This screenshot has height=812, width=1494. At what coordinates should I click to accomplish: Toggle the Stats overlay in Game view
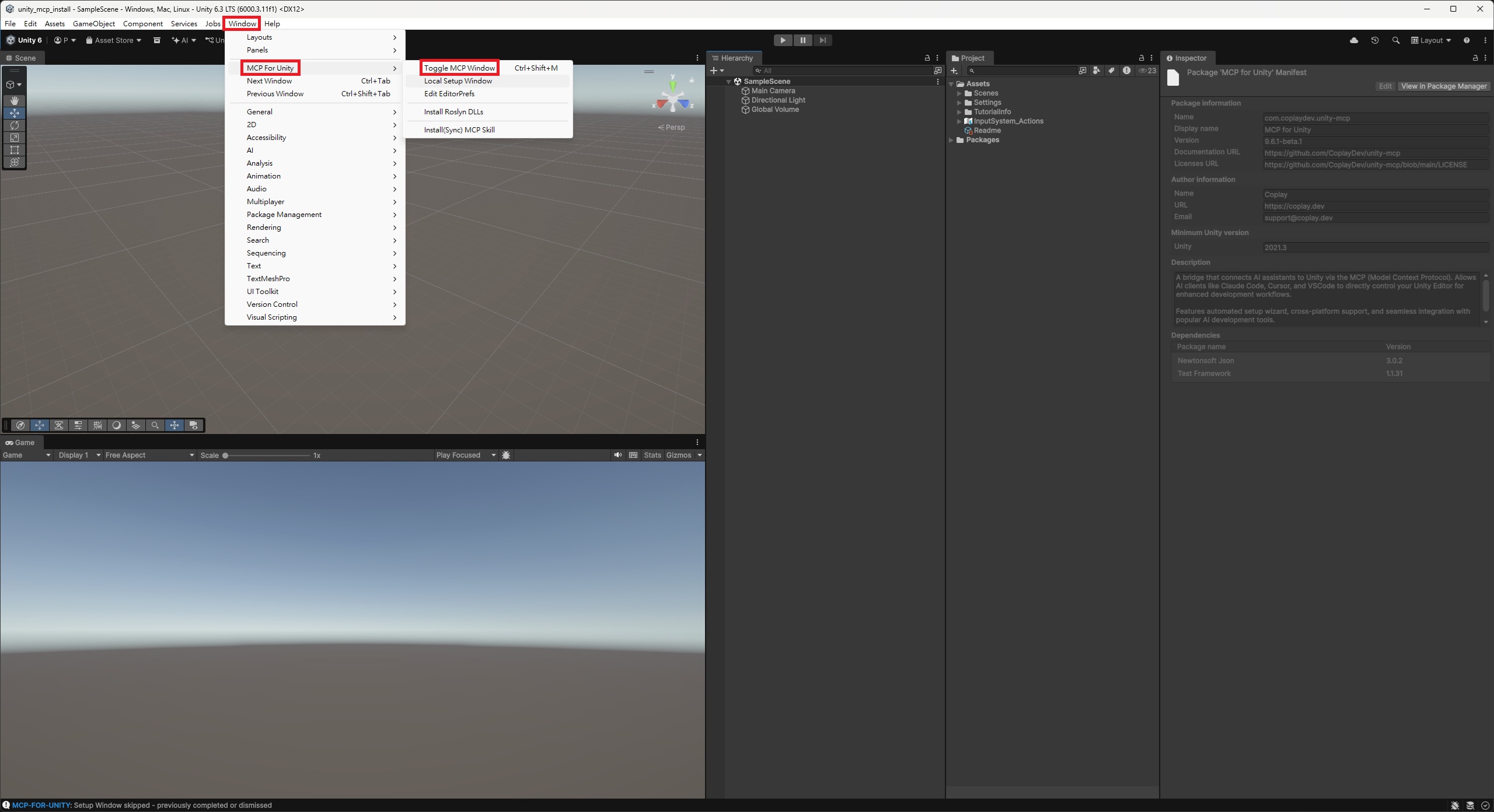click(652, 455)
